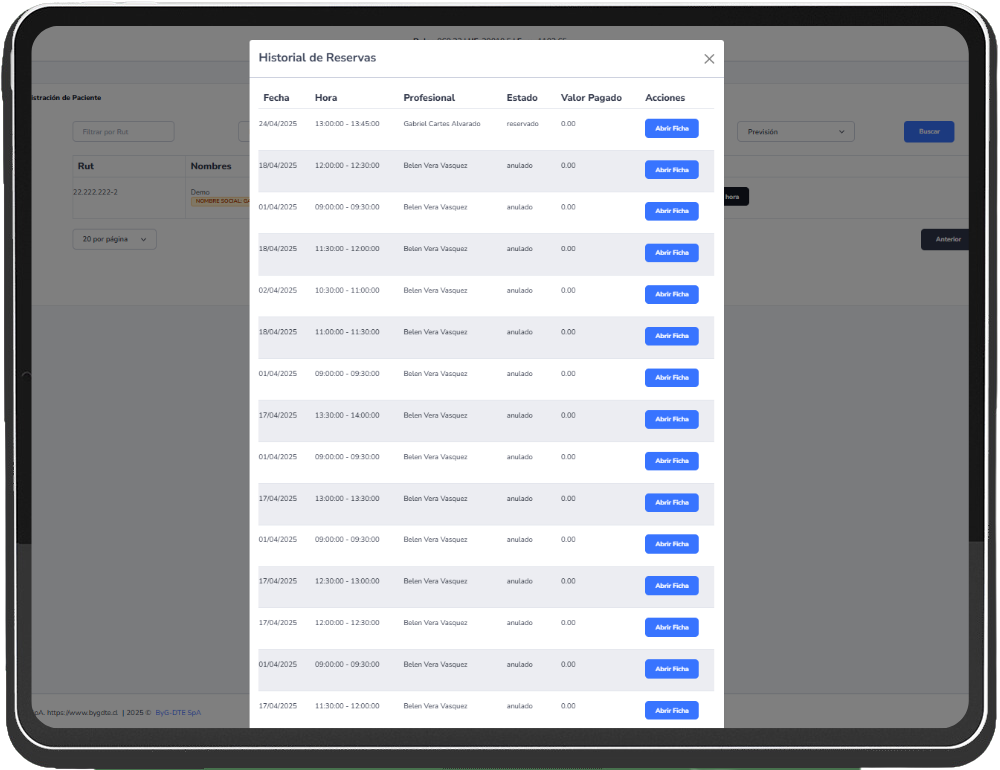
Task: Open ficha for 17/04/2025 12:30:00 booking
Action: point(671,586)
